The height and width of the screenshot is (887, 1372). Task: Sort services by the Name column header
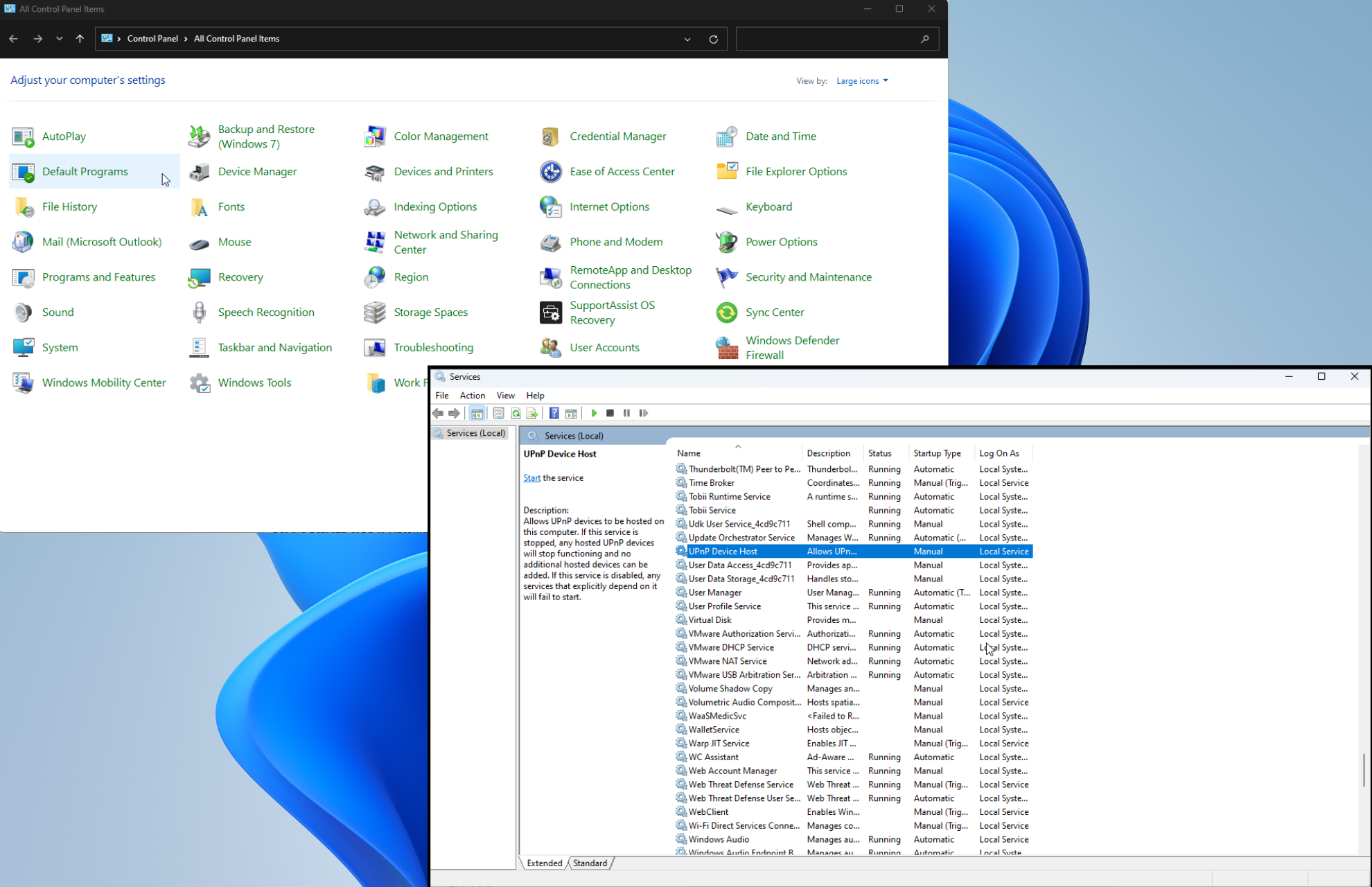pyautogui.click(x=738, y=453)
